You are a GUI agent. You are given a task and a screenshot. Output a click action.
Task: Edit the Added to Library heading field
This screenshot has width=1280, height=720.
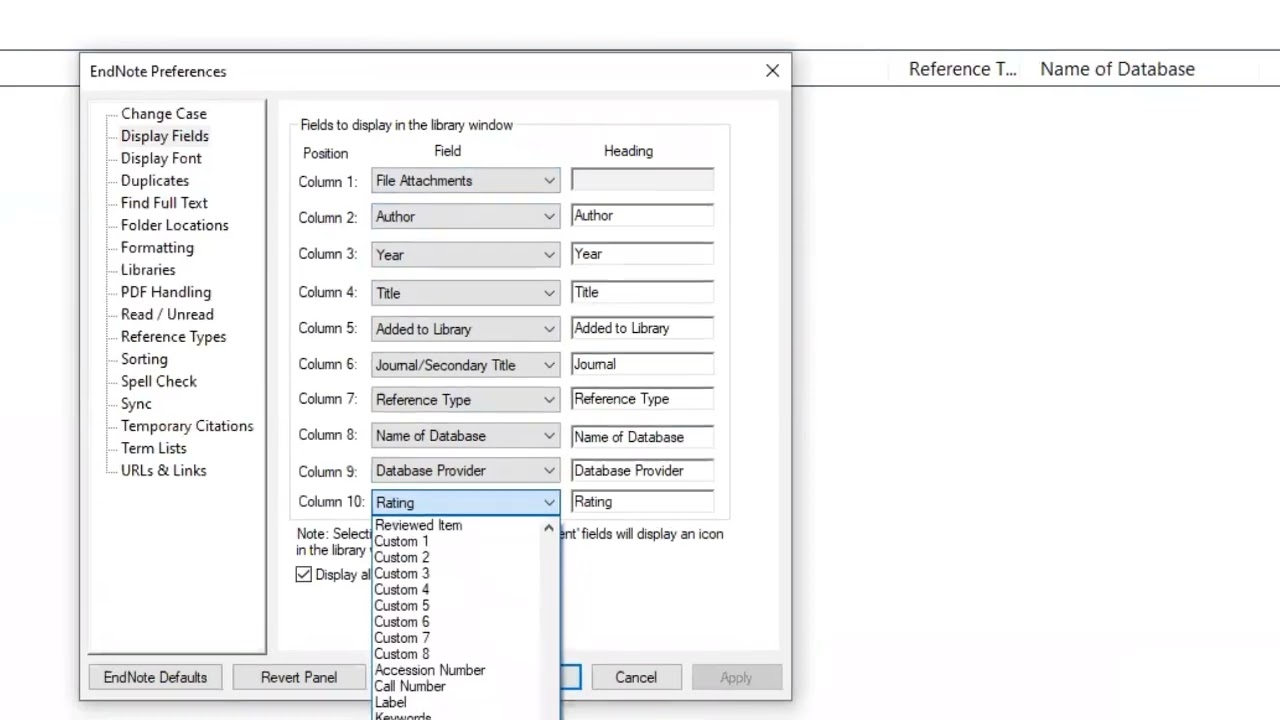642,328
